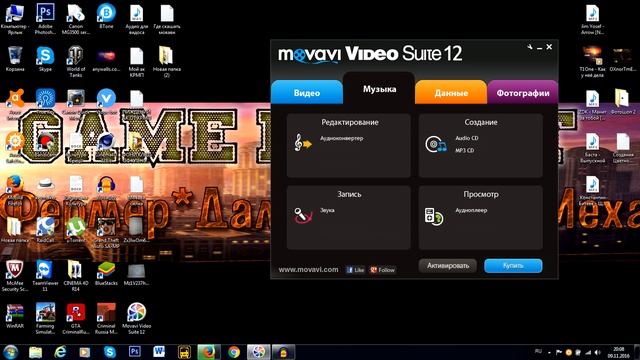Open Windows Media Player from the taskbar
This screenshot has width=640, height=360.
[85, 351]
